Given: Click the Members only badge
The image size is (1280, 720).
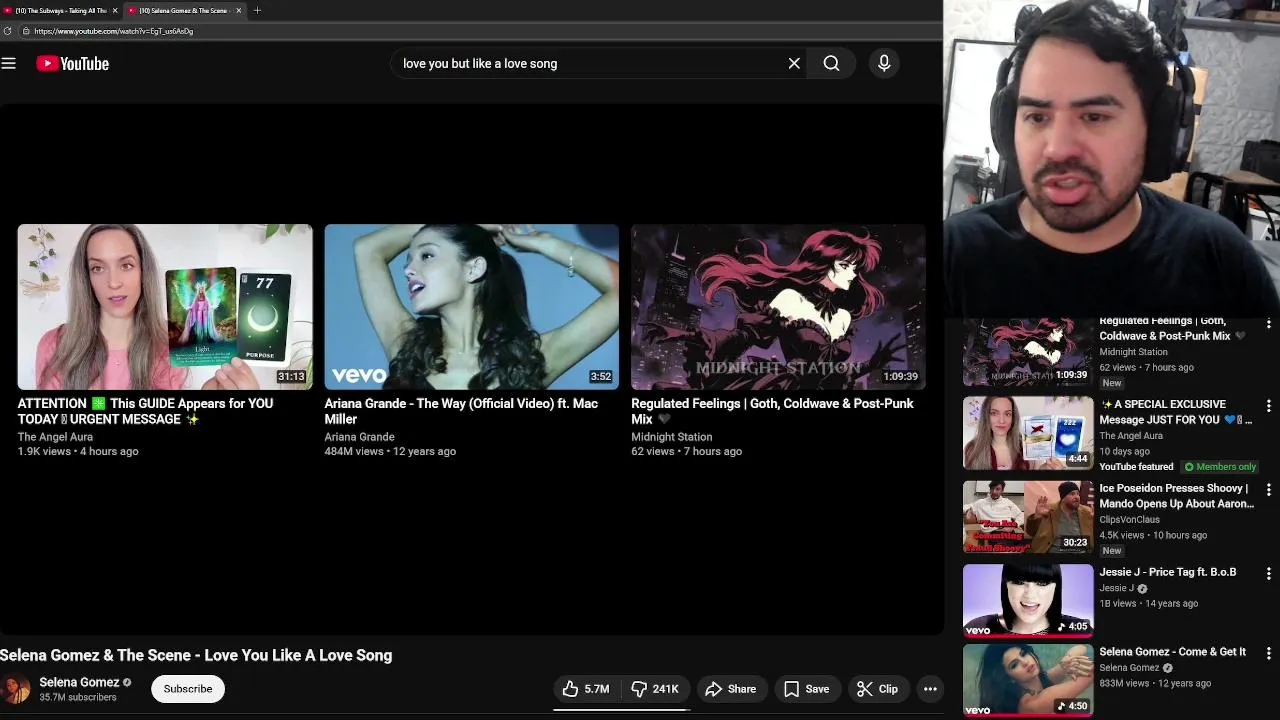Looking at the screenshot, I should pos(1220,467).
